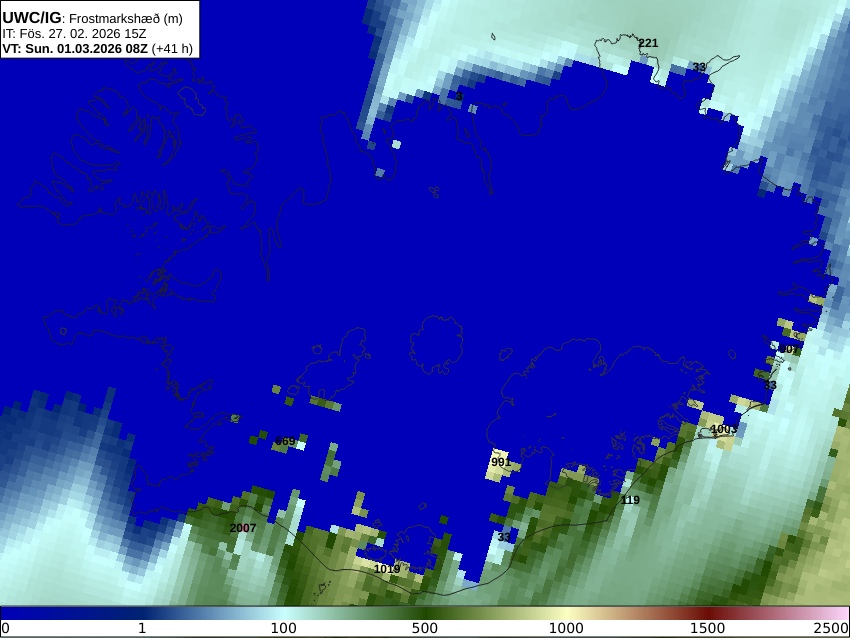850x638 pixels.
Task: Click the legend tick label '1500'
Action: [x=708, y=629]
